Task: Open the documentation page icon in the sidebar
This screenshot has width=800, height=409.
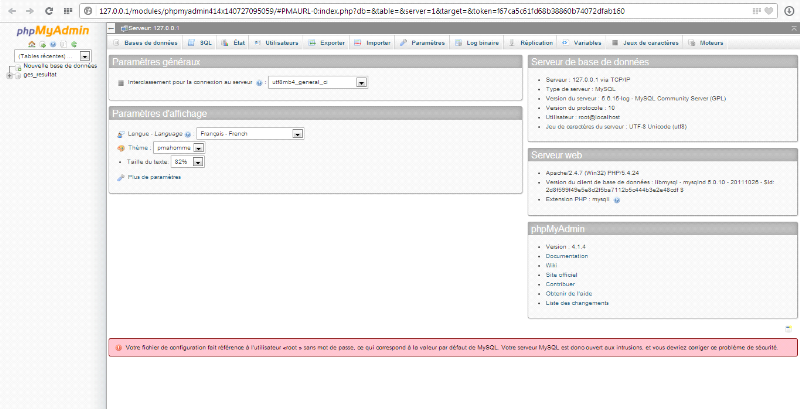Action: [64, 44]
